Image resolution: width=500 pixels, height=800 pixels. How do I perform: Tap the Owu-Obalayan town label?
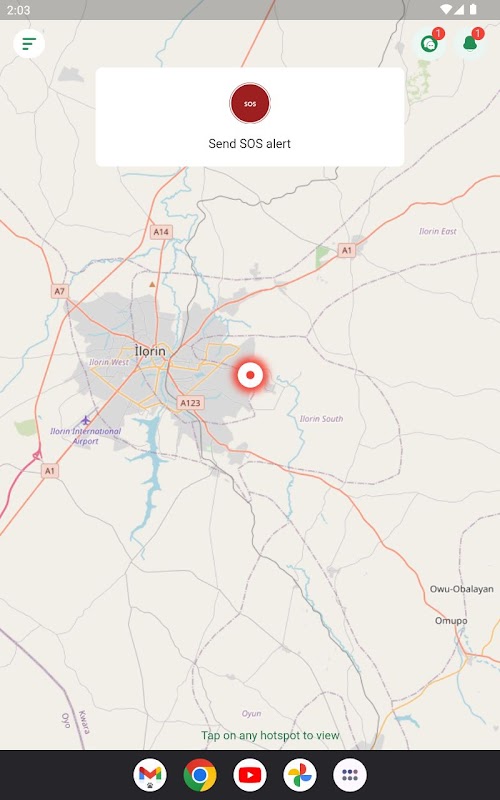pyautogui.click(x=462, y=589)
